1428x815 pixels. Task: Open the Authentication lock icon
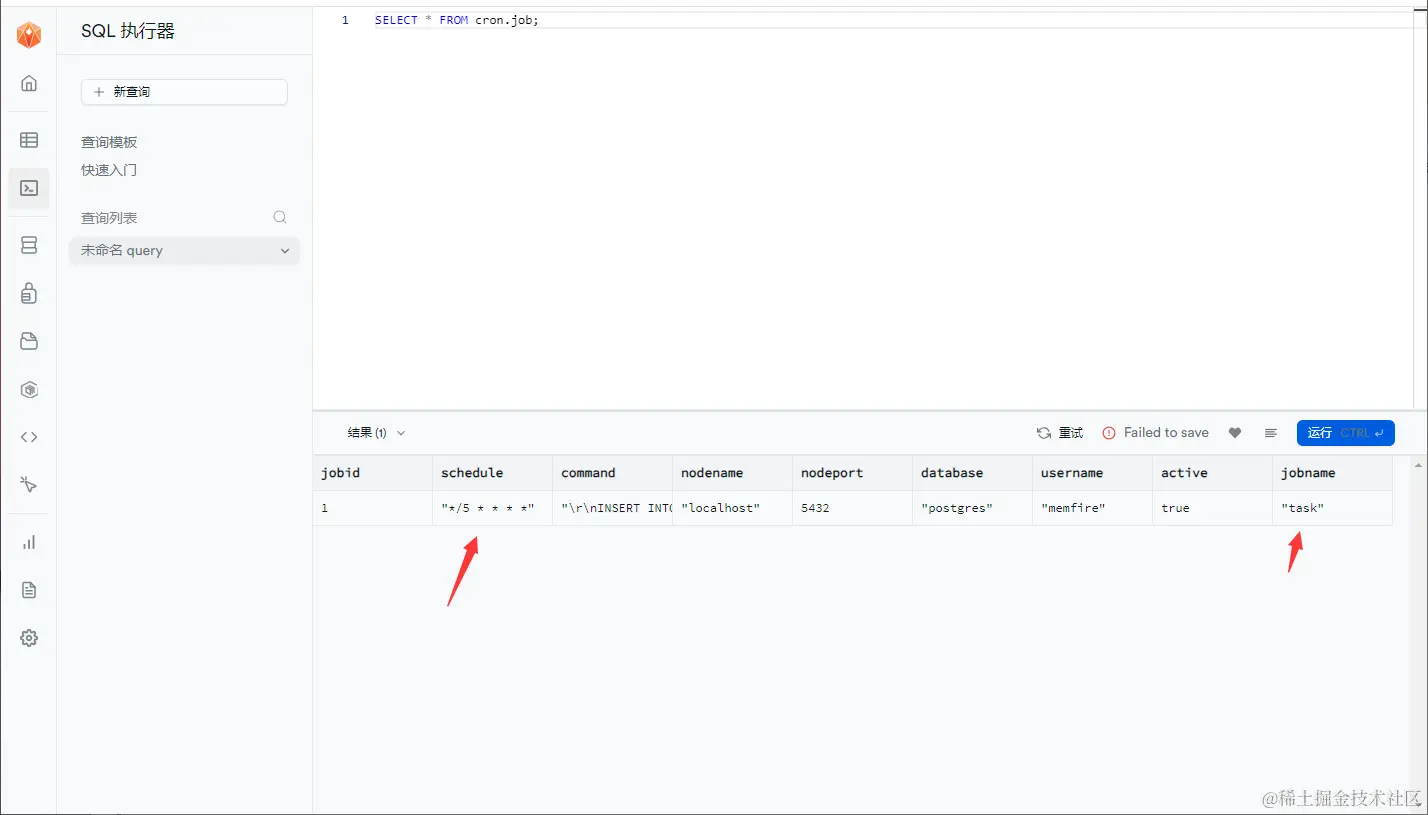tap(29, 293)
